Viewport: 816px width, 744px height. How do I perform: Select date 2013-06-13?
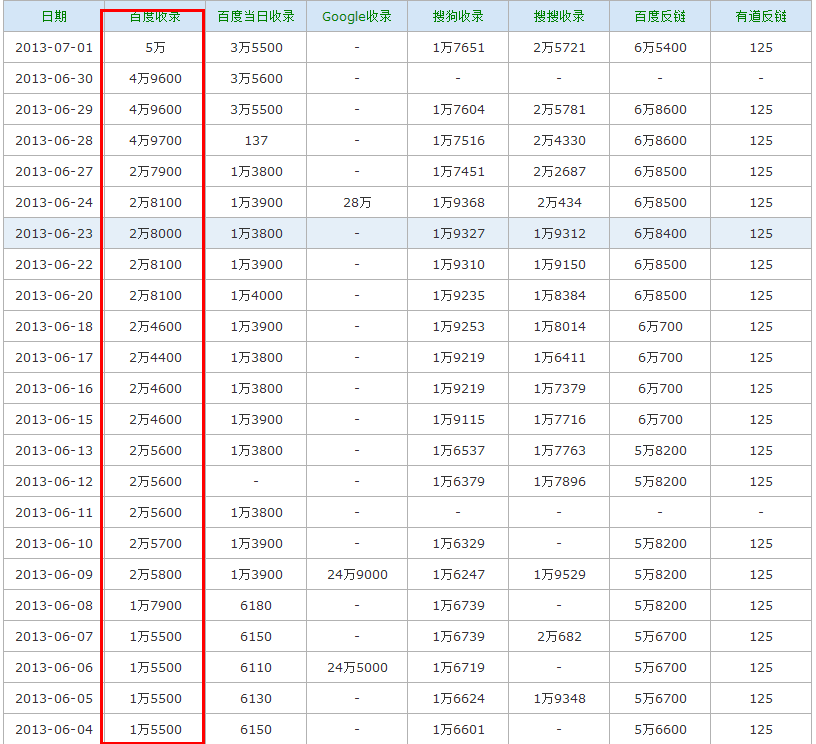54,451
